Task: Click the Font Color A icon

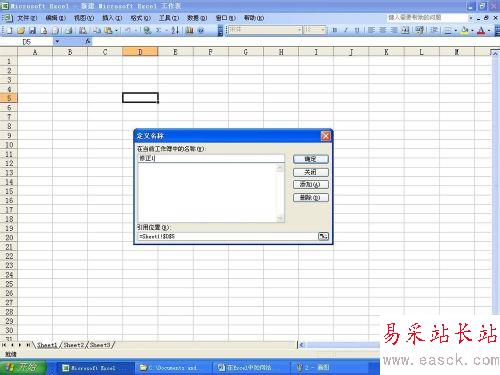Action: pyautogui.click(x=481, y=31)
